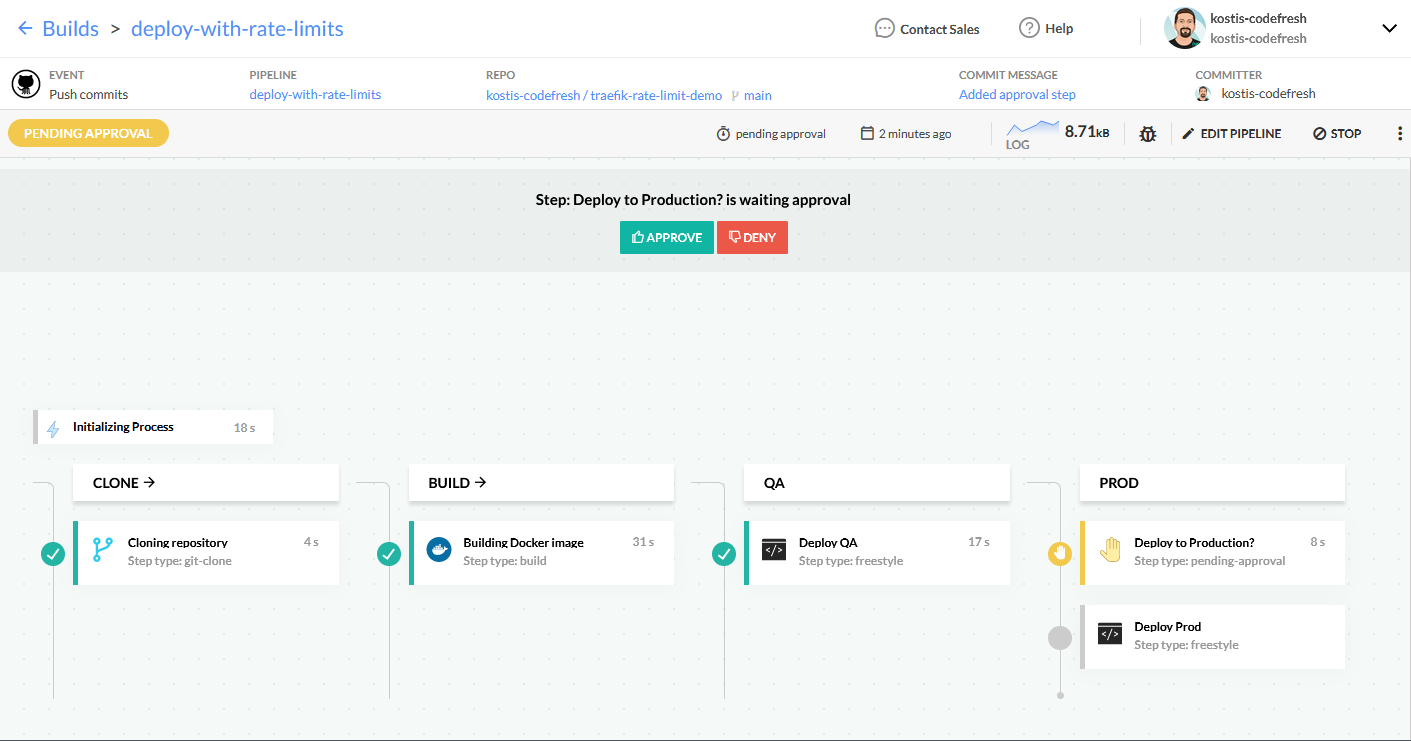Approve the Deploy to Production step
Image resolution: width=1411 pixels, height=741 pixels.
pos(667,237)
